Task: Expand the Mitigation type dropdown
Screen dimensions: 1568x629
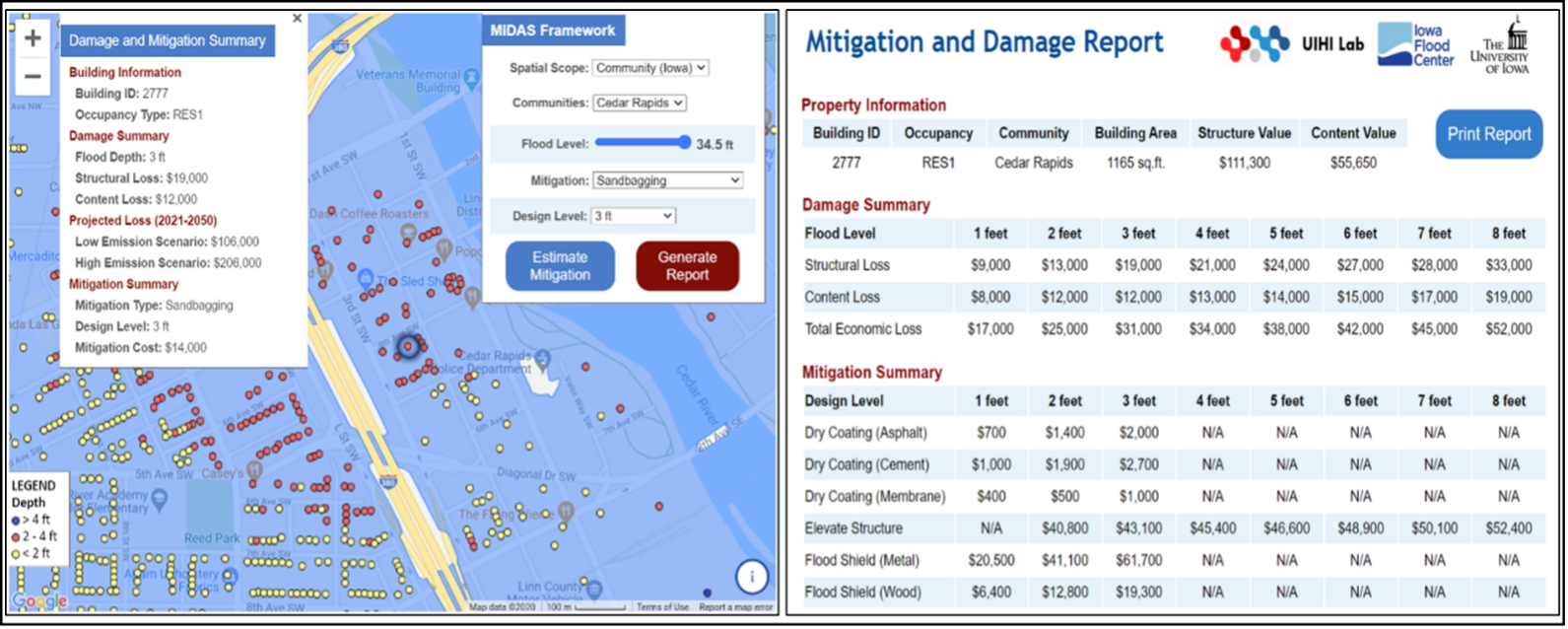Action: tap(667, 180)
